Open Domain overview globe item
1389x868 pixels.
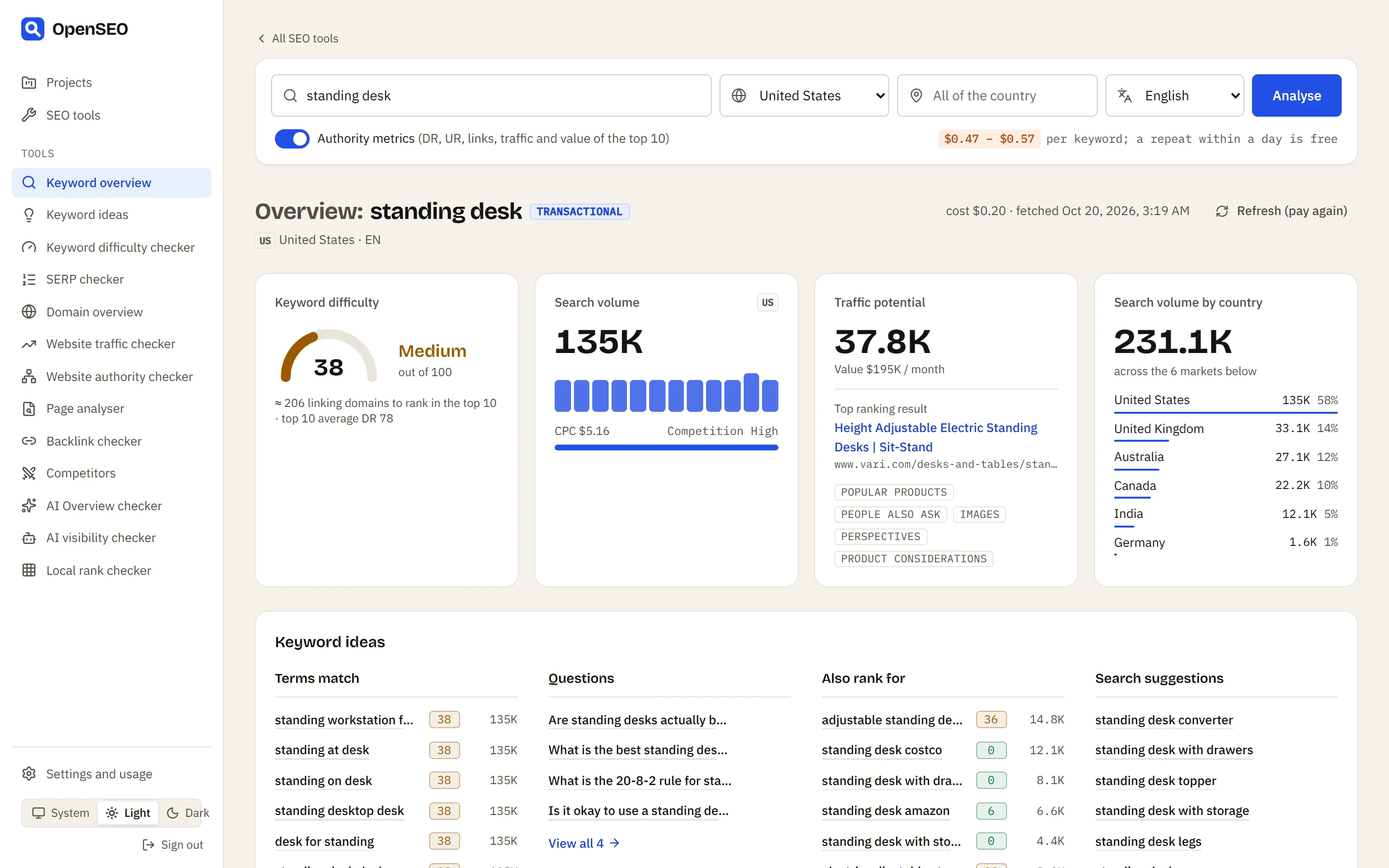[111, 312]
